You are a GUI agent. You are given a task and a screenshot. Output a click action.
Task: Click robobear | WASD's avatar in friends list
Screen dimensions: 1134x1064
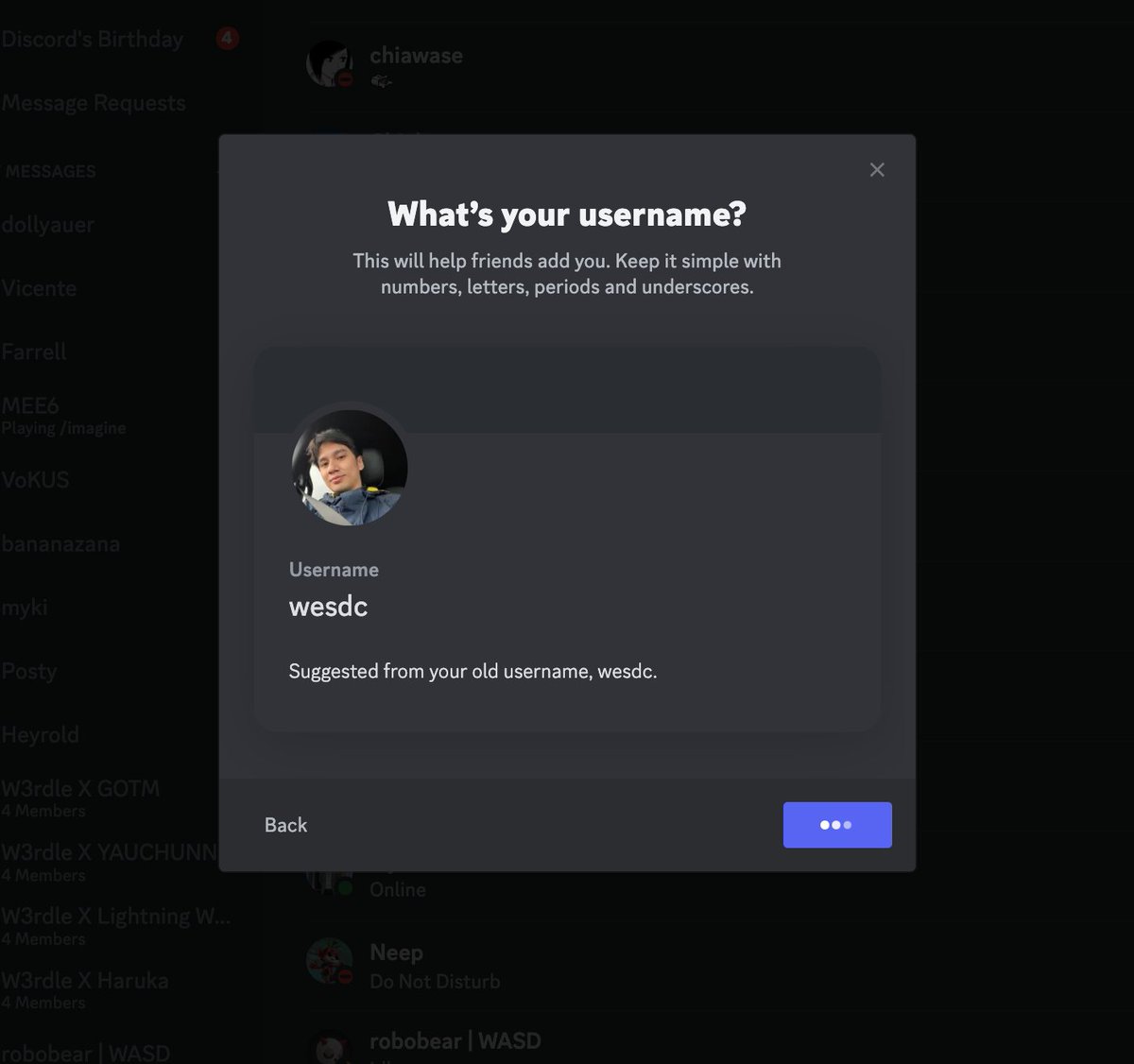click(x=330, y=1047)
